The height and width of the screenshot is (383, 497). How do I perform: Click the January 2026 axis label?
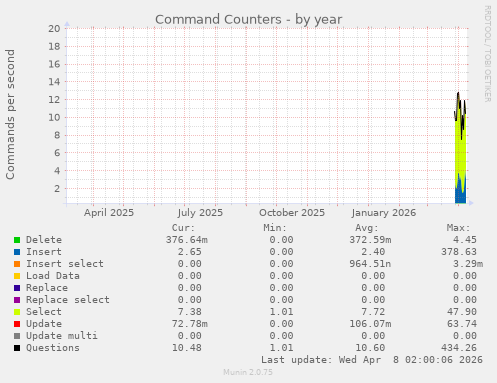click(383, 213)
